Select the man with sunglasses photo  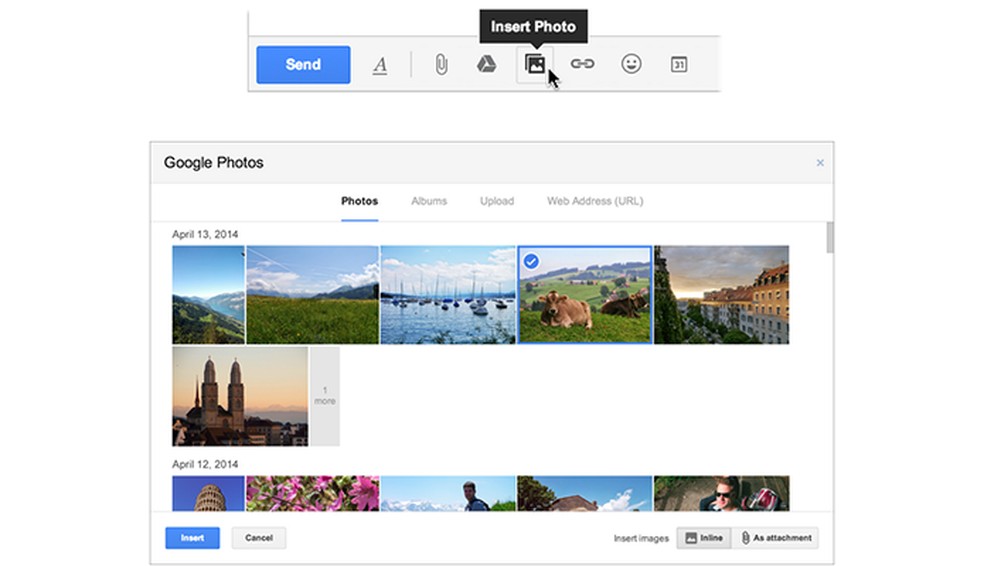tap(722, 493)
